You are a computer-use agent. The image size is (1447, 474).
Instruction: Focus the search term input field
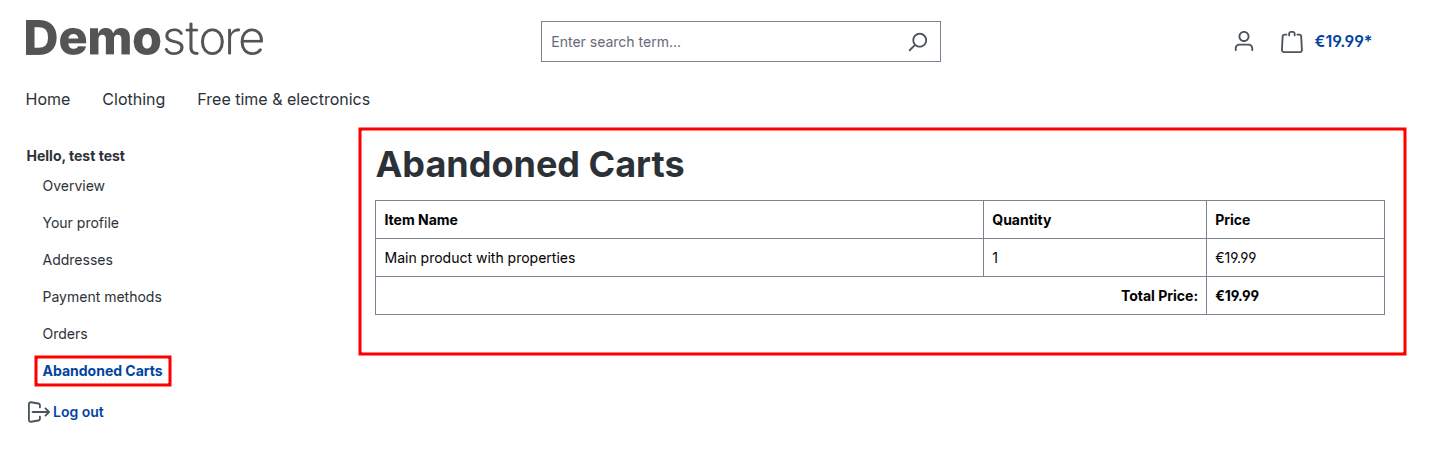coord(720,42)
